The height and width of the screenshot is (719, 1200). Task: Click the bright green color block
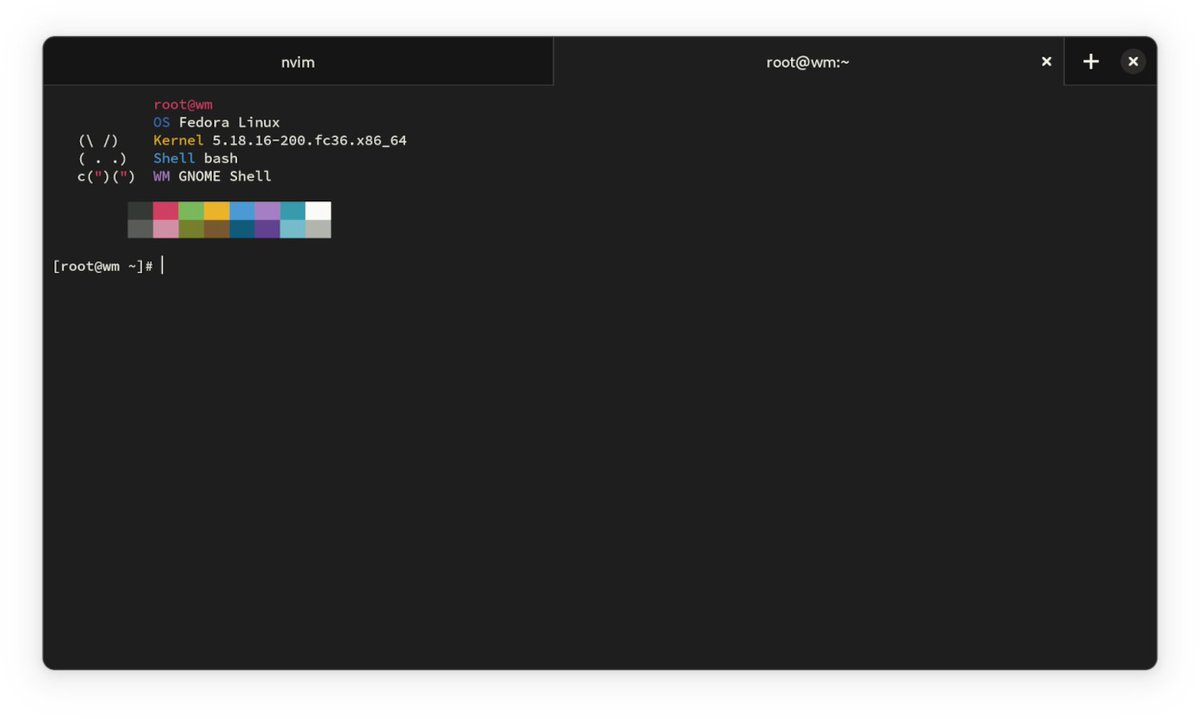coord(191,211)
